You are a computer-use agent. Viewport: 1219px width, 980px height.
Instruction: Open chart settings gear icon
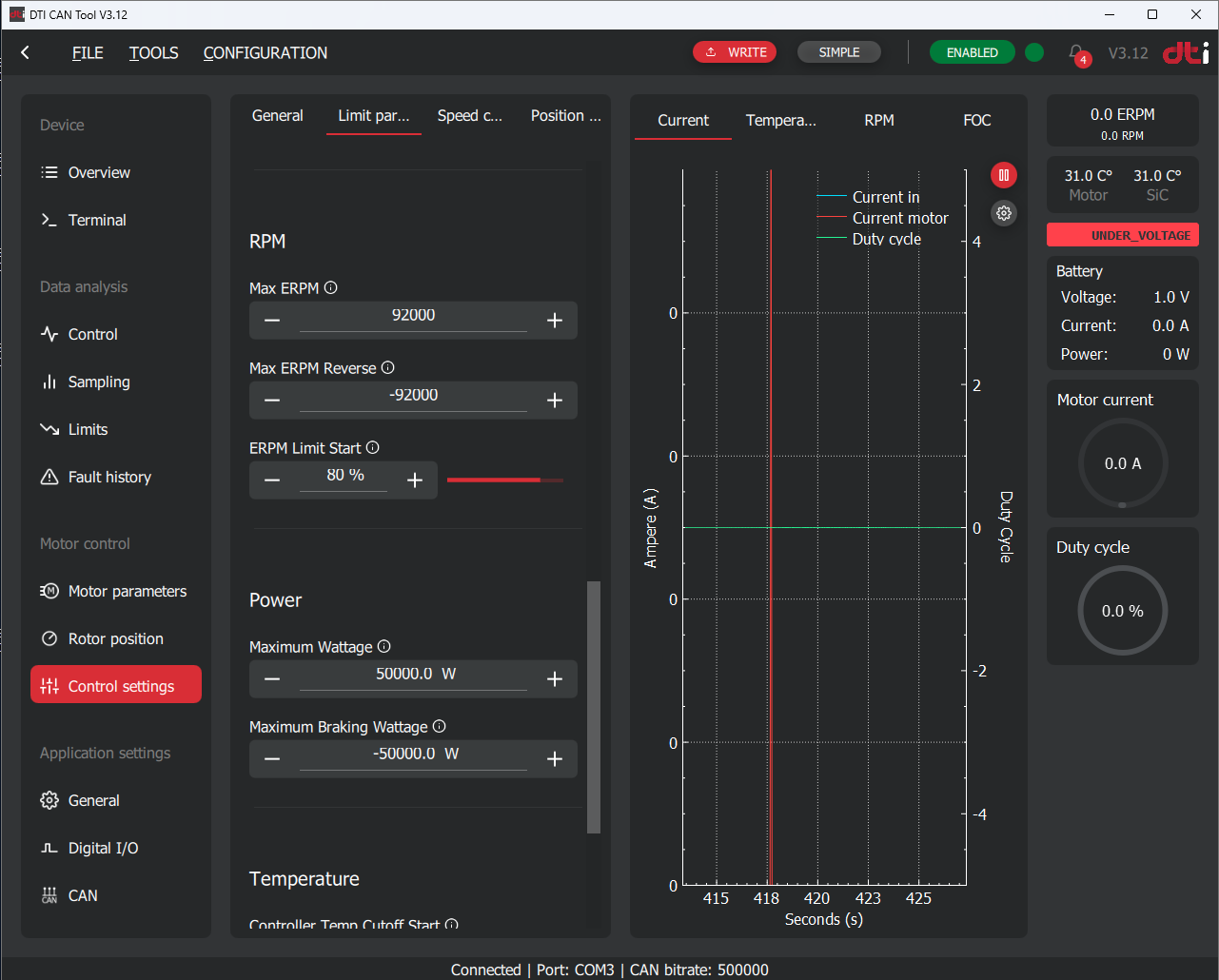(x=1004, y=213)
